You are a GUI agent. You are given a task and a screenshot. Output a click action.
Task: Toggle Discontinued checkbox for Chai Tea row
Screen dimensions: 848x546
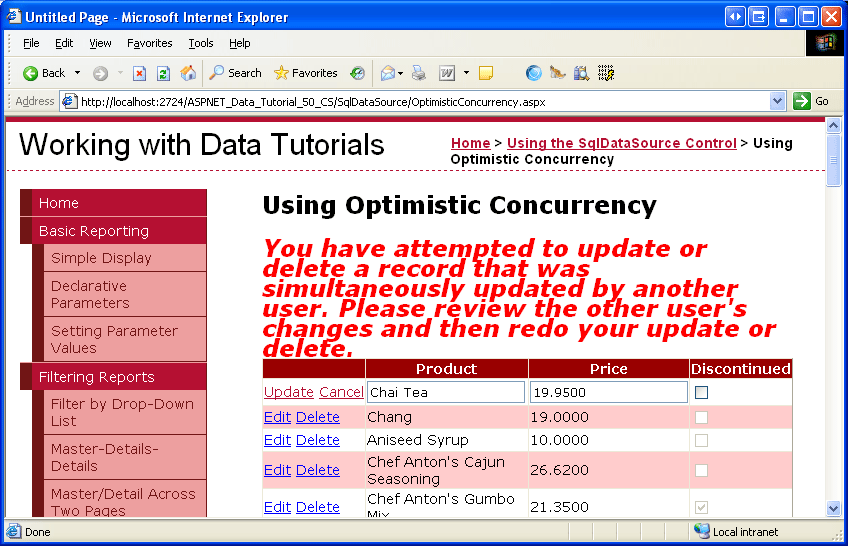pos(701,392)
